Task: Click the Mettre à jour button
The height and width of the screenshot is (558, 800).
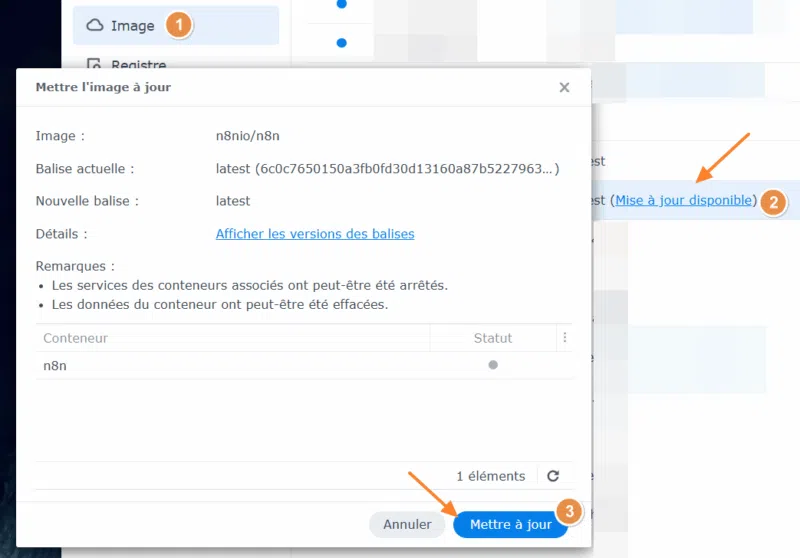Action: (x=510, y=524)
